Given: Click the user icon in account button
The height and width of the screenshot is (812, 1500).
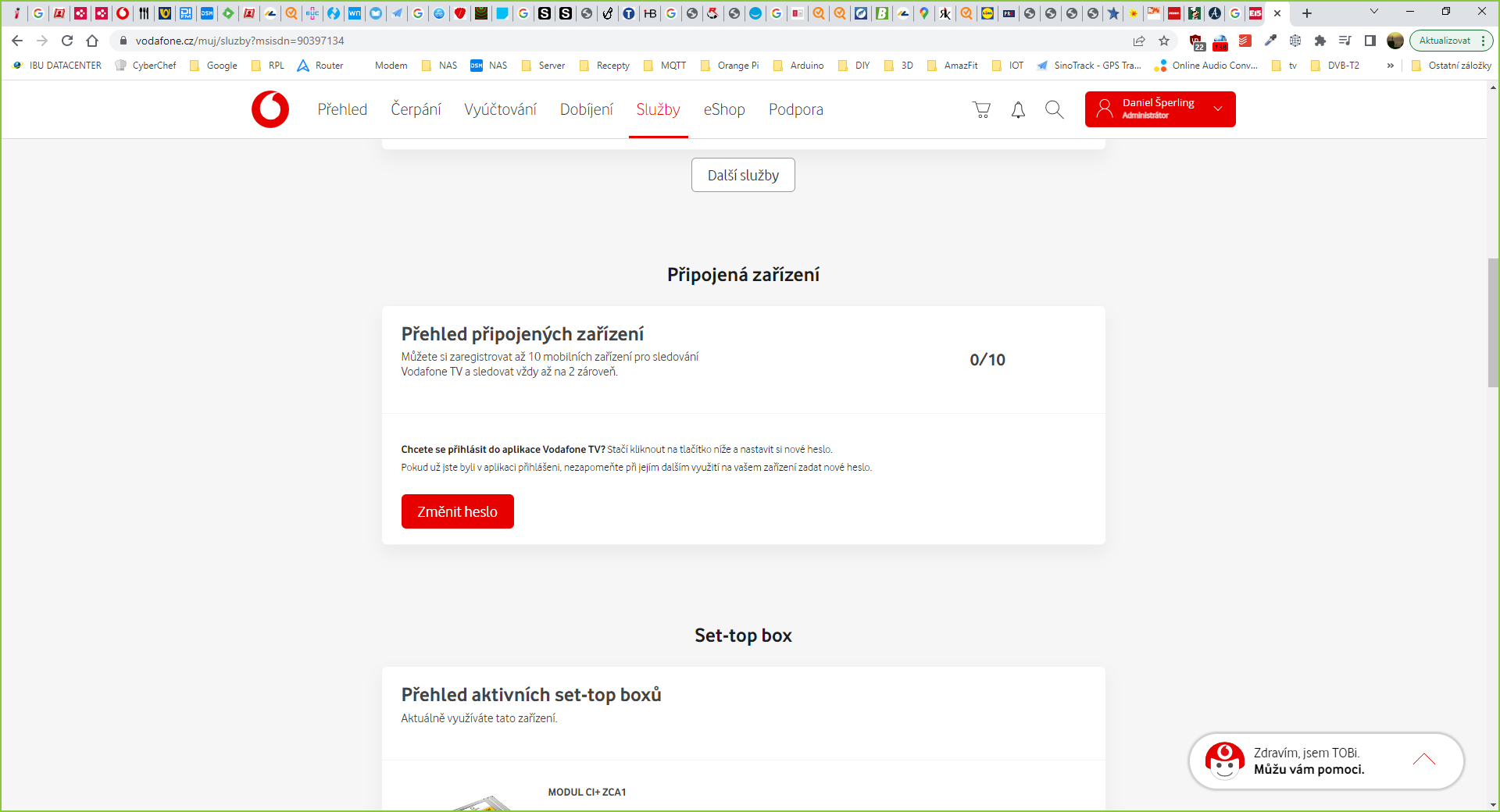Looking at the screenshot, I should coord(1104,109).
